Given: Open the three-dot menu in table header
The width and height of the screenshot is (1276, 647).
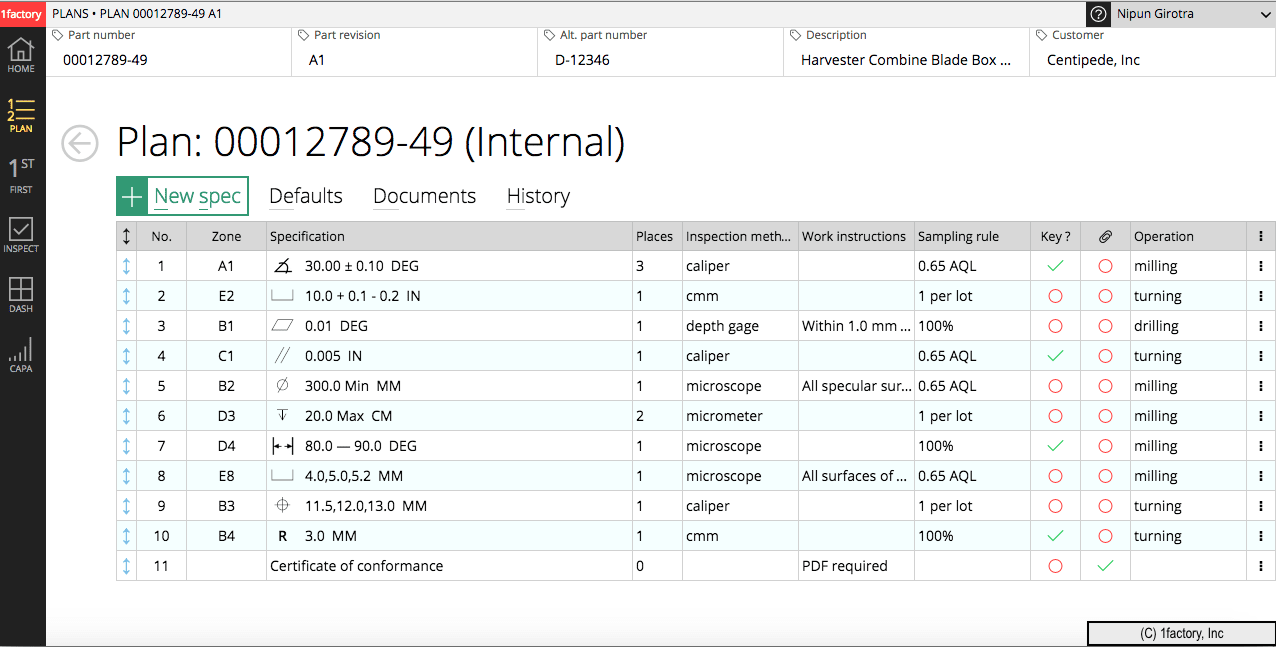Looking at the screenshot, I should click(x=1261, y=237).
